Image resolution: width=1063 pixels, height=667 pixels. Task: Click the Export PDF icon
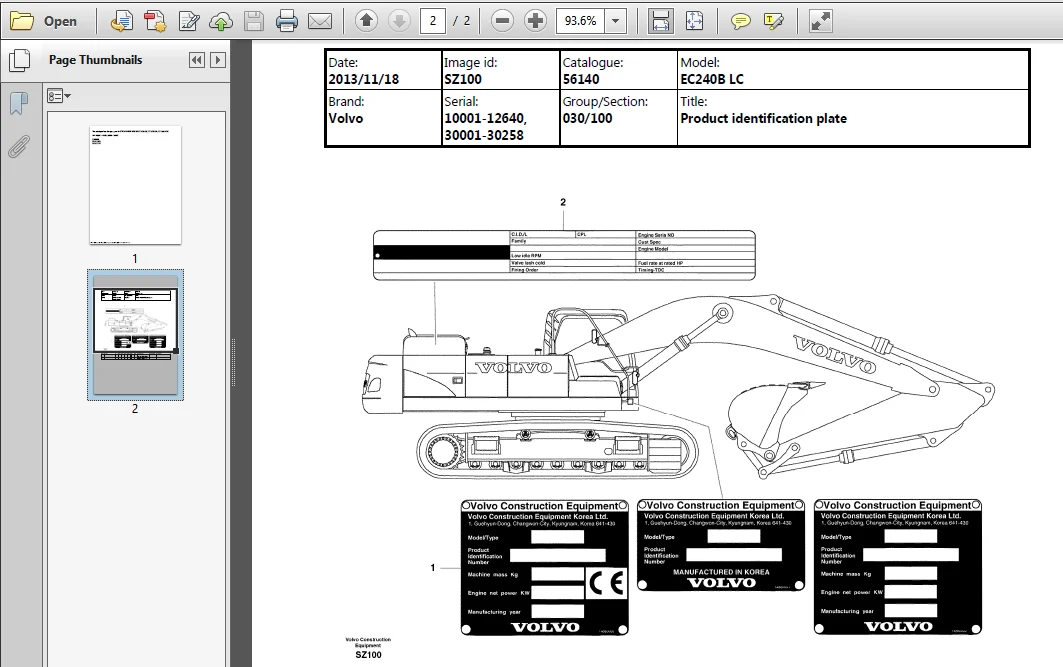155,21
